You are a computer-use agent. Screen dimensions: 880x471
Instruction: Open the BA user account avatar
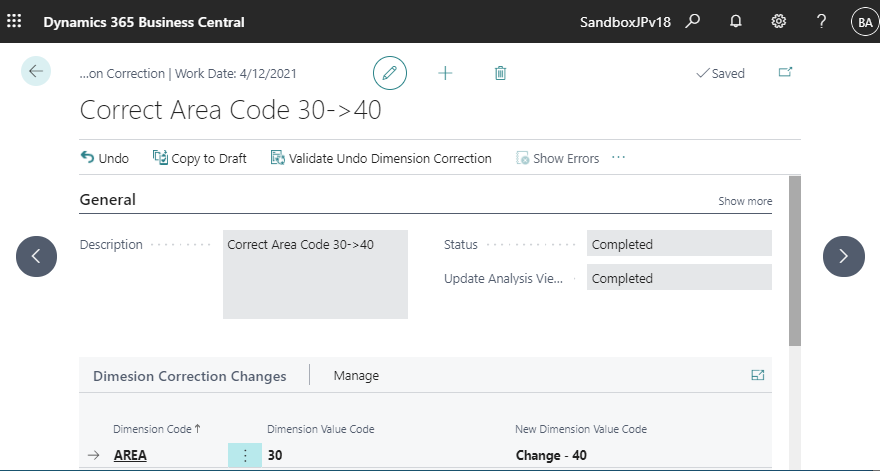[x=865, y=22]
